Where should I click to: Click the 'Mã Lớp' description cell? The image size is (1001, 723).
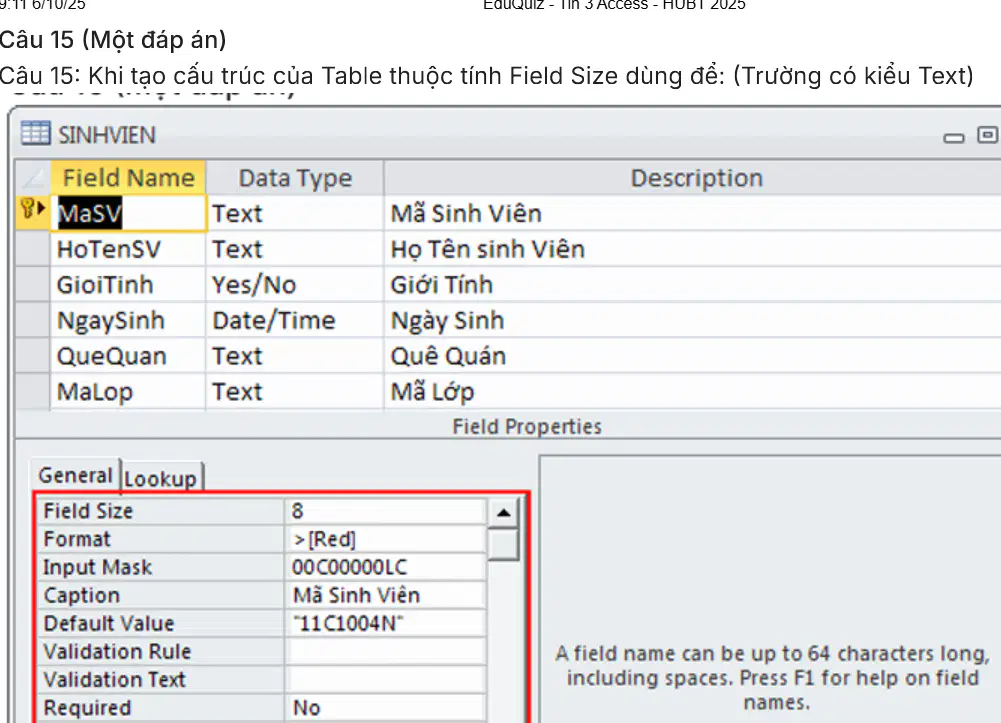[693, 391]
